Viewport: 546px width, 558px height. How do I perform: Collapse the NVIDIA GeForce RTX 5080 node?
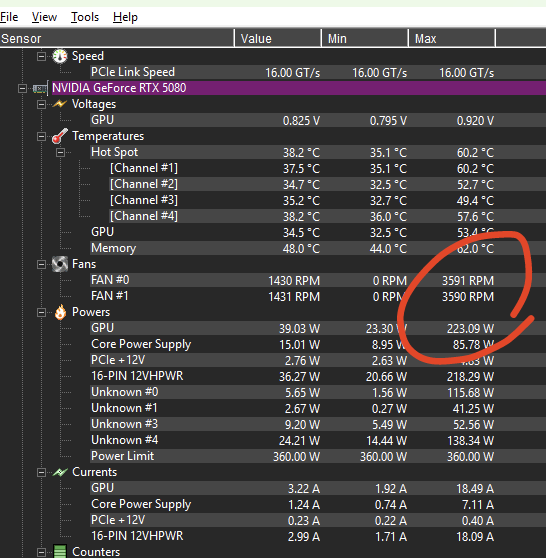(22, 88)
